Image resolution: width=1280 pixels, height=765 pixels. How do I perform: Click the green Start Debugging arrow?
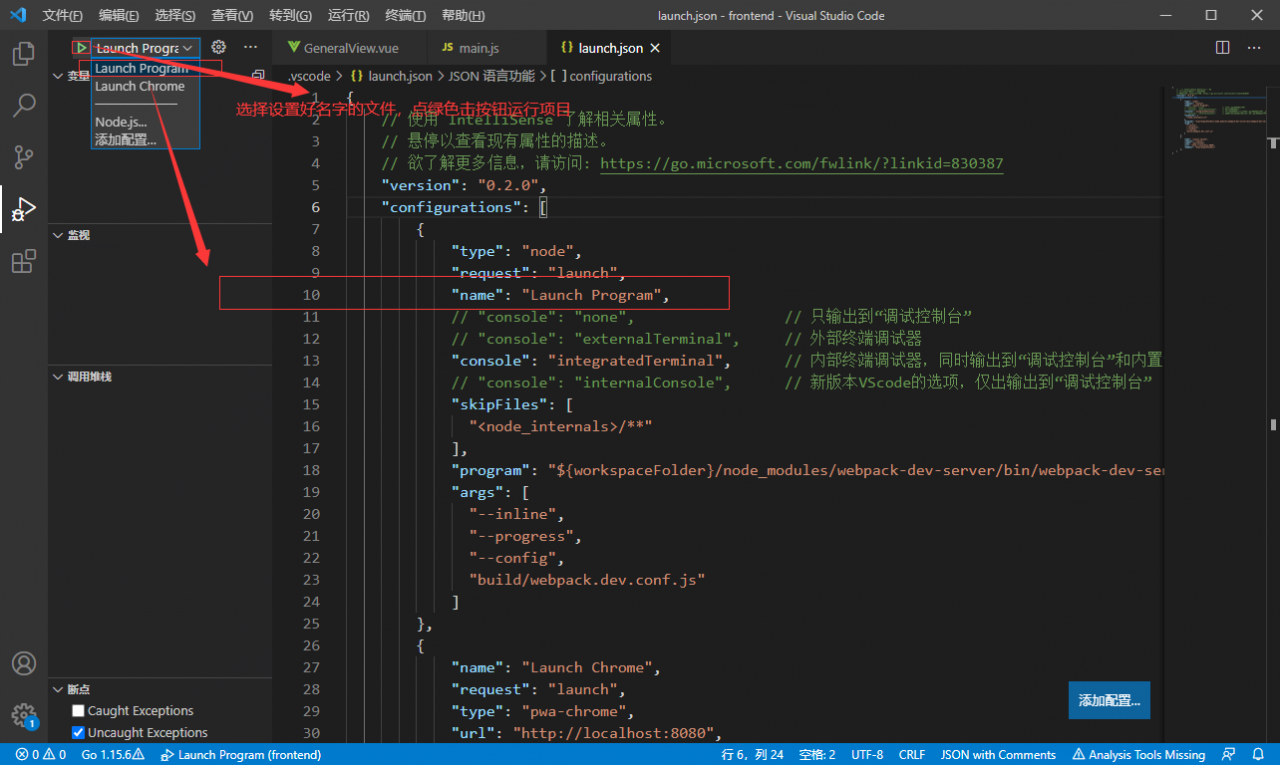click(x=80, y=47)
